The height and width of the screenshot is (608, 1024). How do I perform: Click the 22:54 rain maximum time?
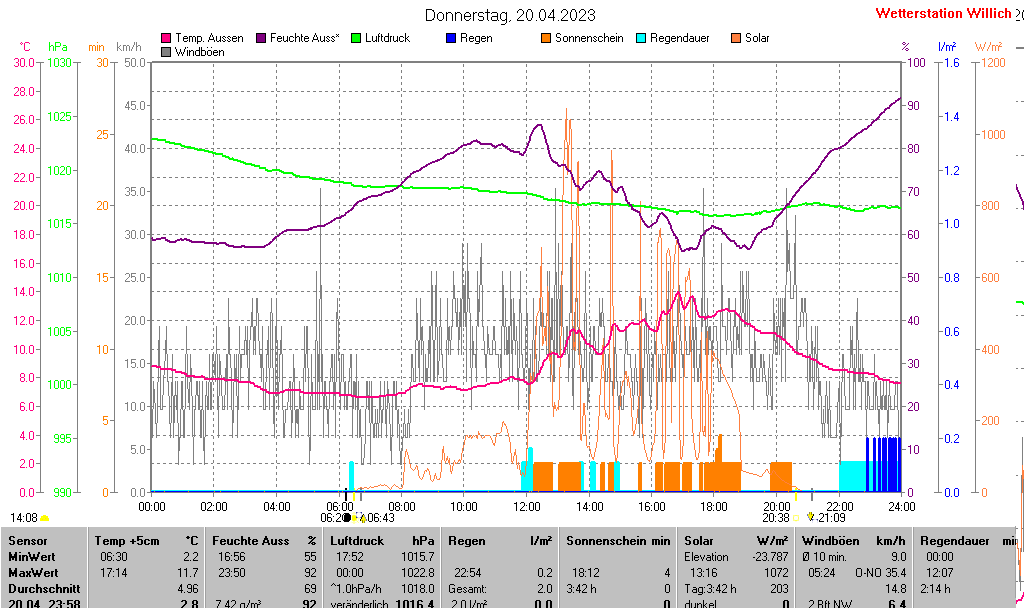coord(468,573)
